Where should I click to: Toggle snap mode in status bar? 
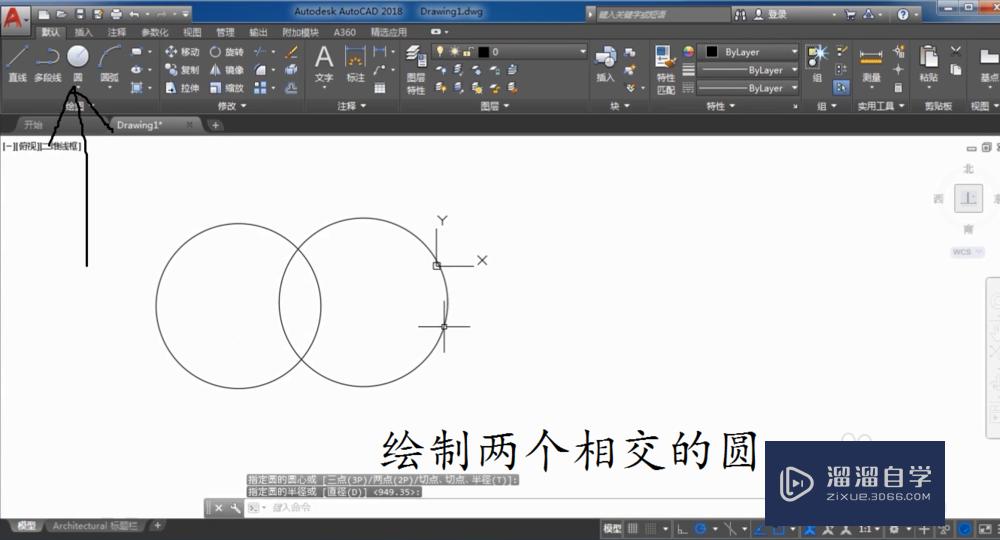651,529
